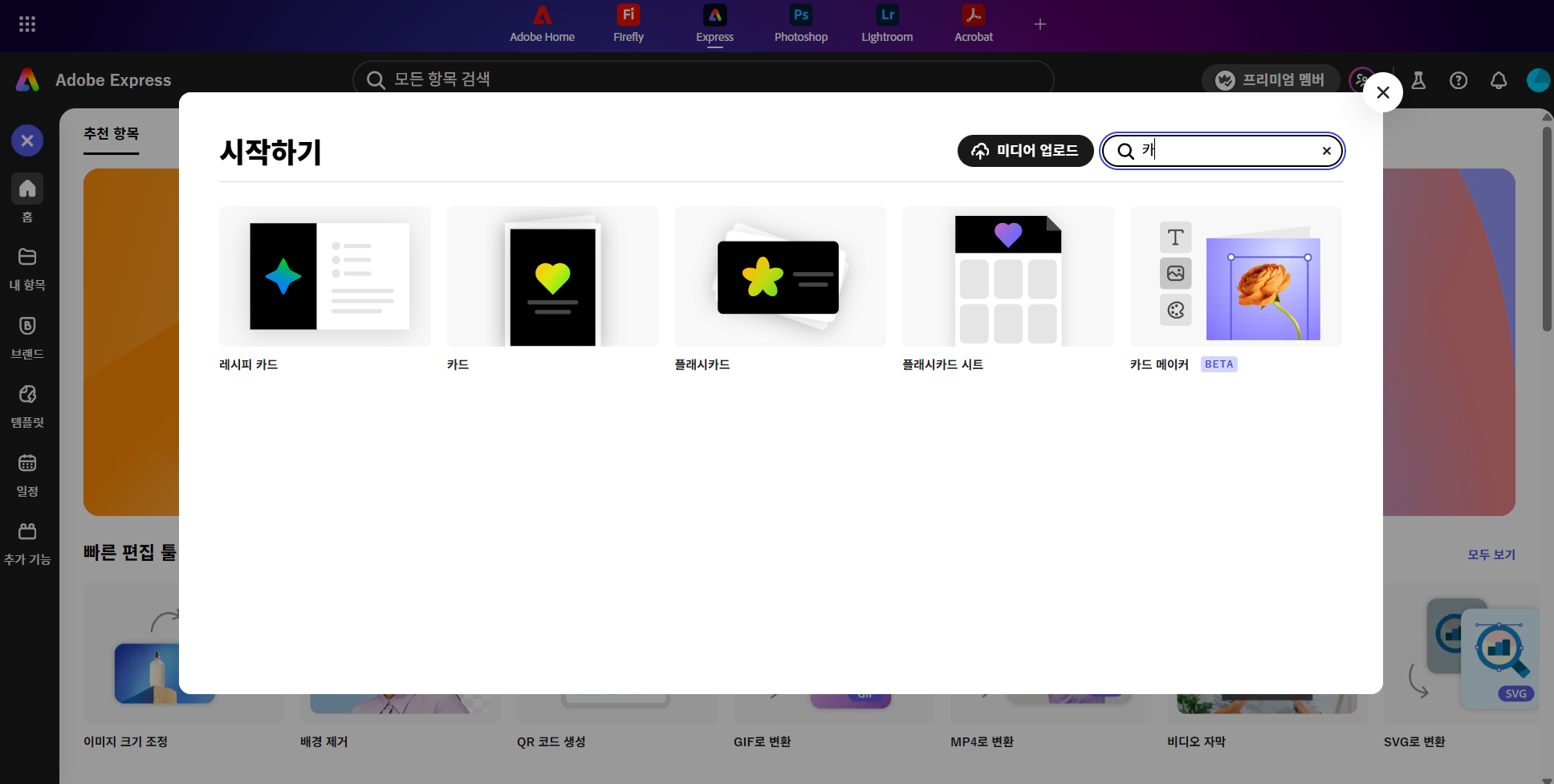Open the help question mark icon
The image size is (1554, 784).
(1458, 80)
